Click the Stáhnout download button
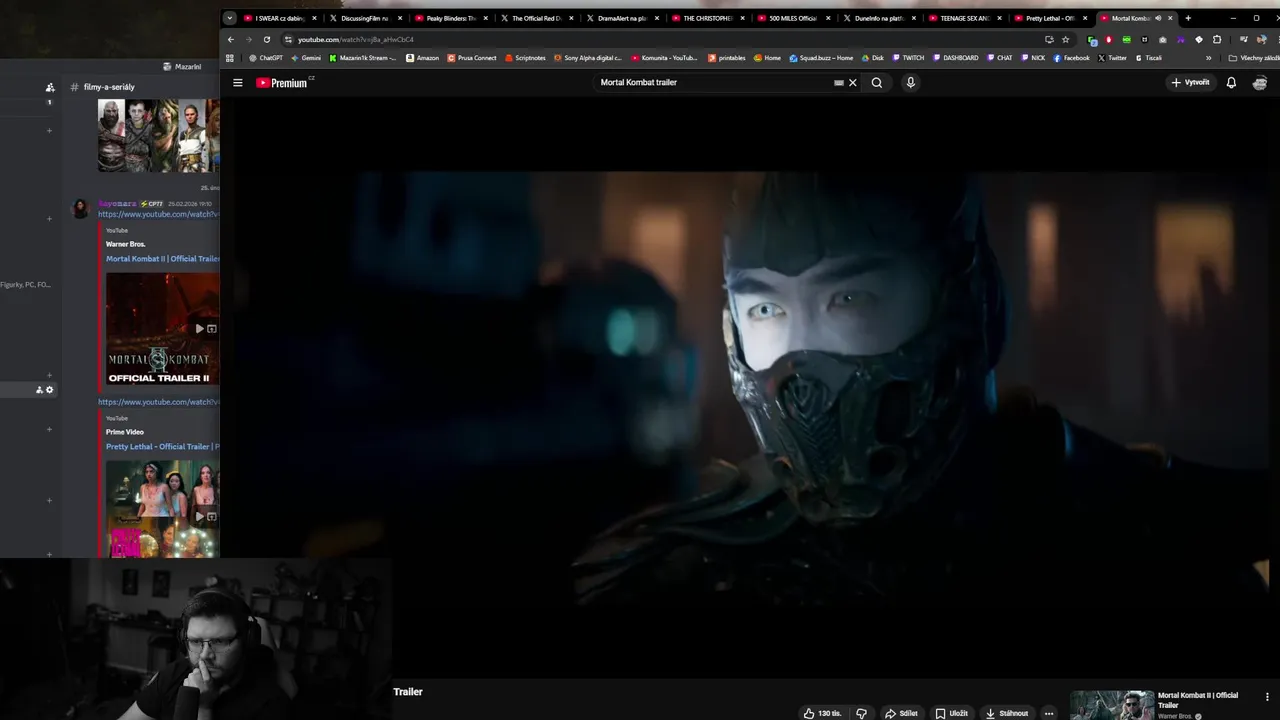 (x=1007, y=713)
